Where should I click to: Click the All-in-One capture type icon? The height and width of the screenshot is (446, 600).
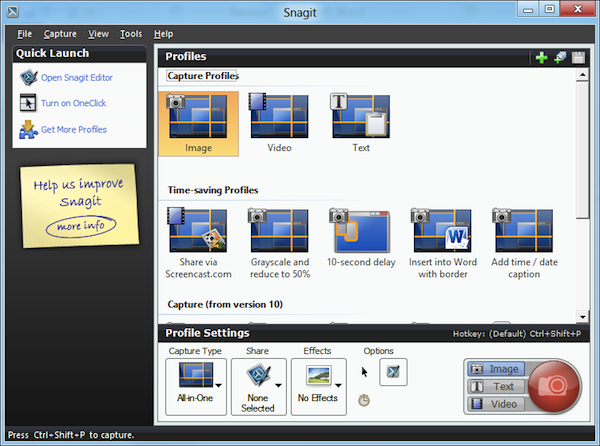[196, 375]
